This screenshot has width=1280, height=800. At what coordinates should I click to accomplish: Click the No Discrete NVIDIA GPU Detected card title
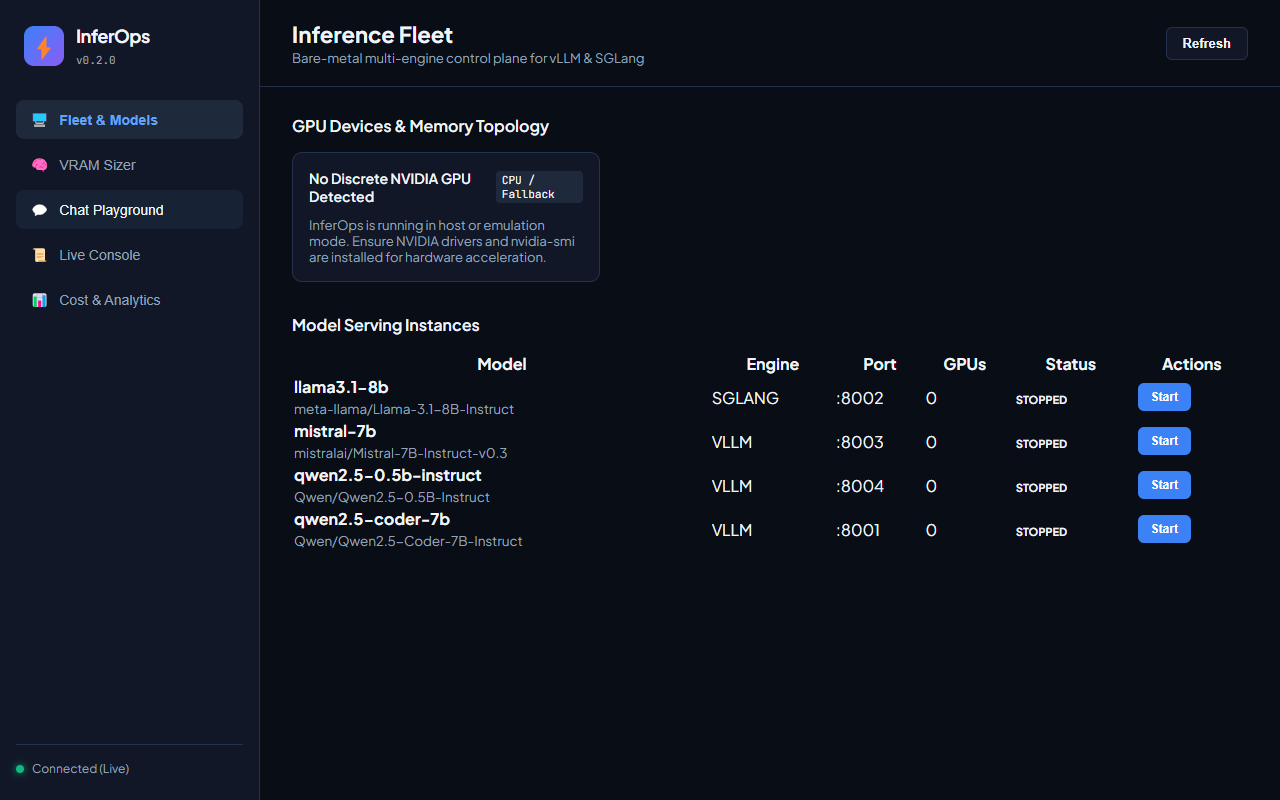[x=390, y=188]
